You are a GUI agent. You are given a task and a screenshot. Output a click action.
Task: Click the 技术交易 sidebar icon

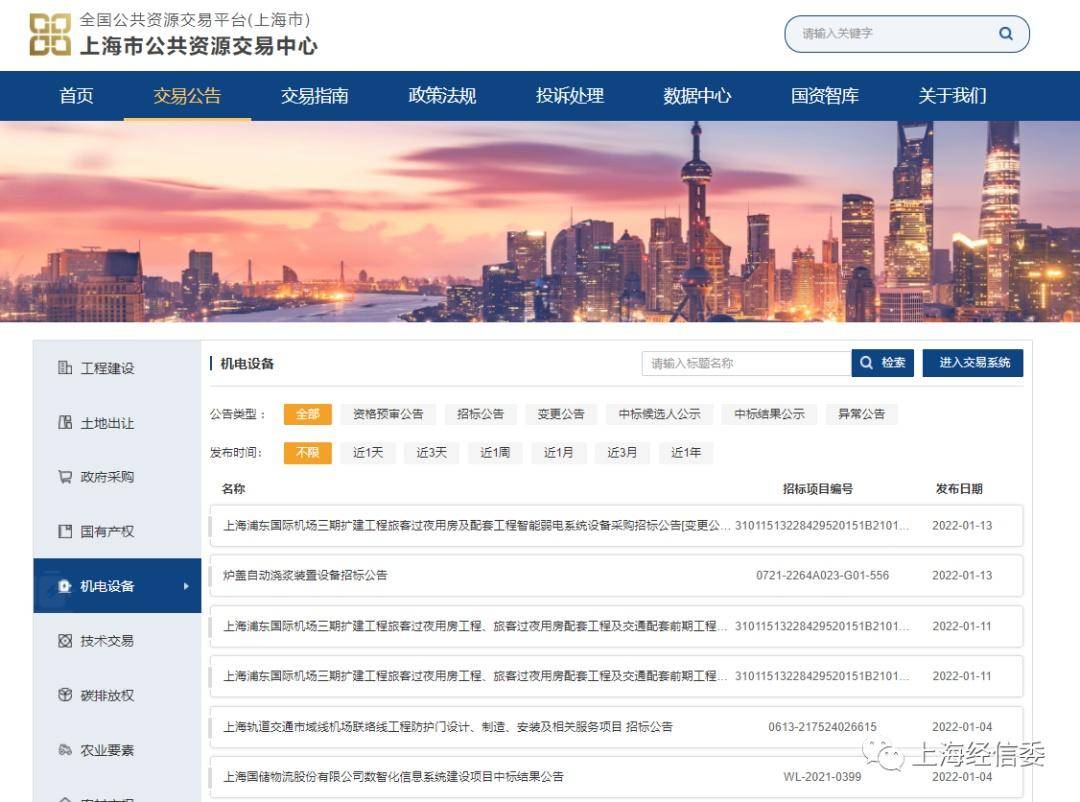(65, 641)
